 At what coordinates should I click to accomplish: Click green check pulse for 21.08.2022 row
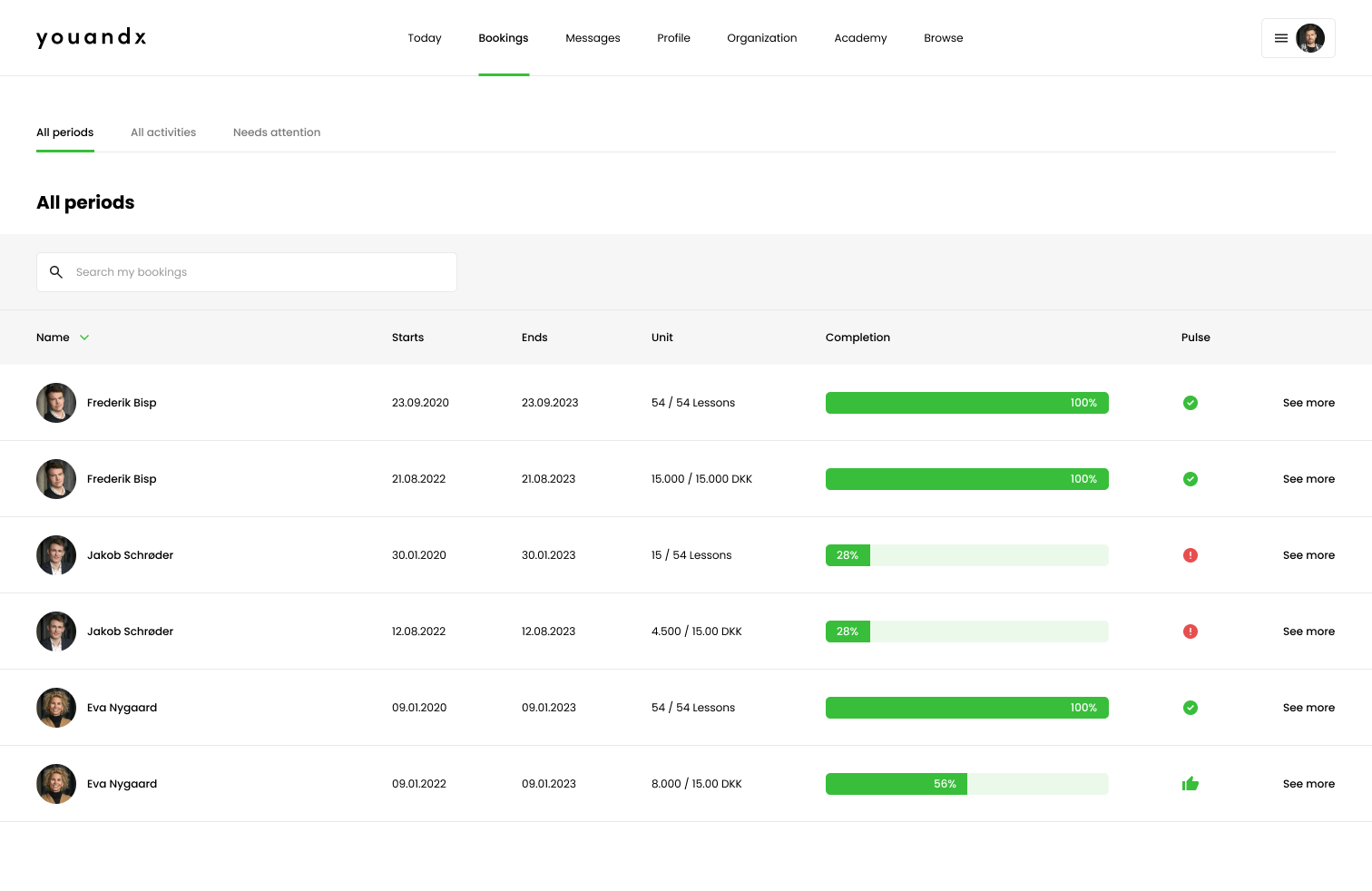(x=1191, y=479)
